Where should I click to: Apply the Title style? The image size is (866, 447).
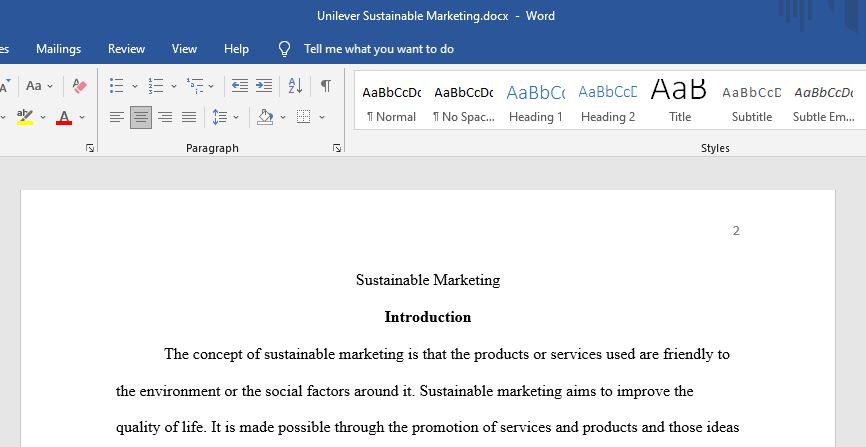[x=680, y=101]
